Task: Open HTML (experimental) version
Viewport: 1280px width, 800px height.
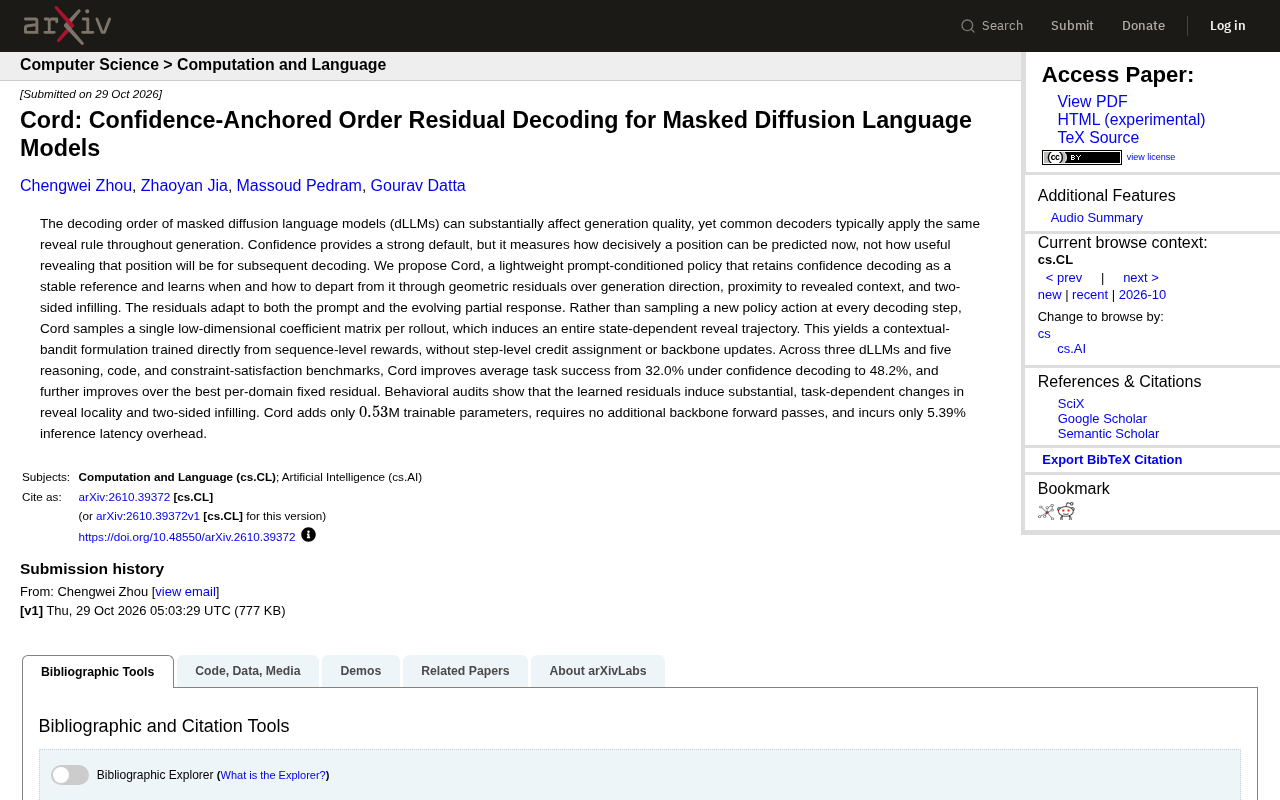Action: (1131, 120)
